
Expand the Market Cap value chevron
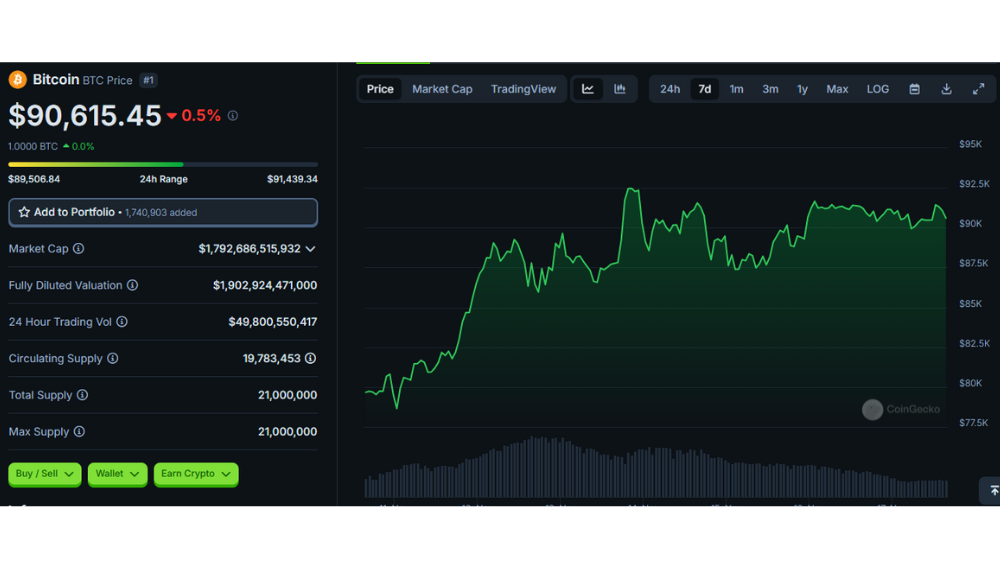coord(311,249)
